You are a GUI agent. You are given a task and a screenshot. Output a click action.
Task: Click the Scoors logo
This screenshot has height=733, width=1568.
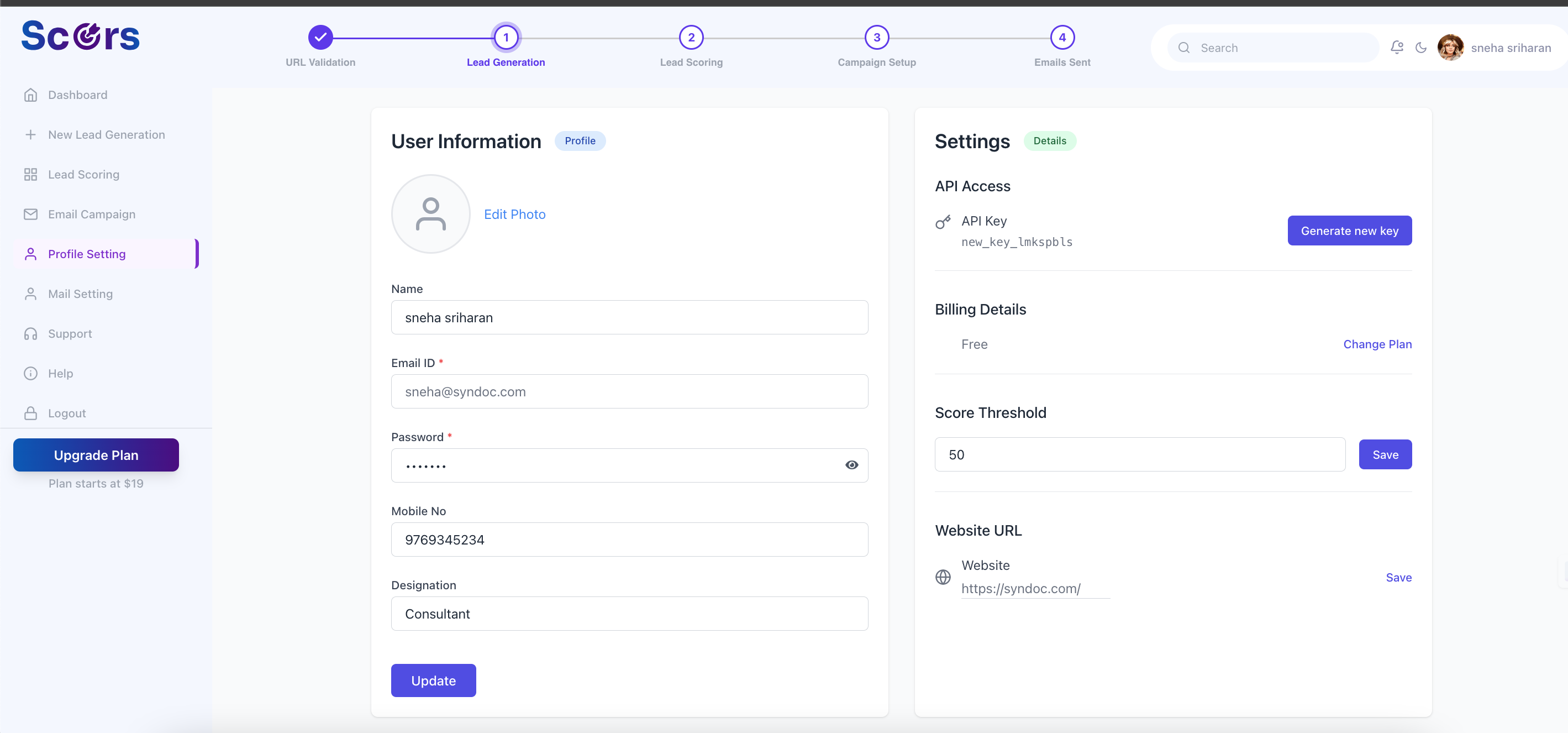pyautogui.click(x=80, y=35)
